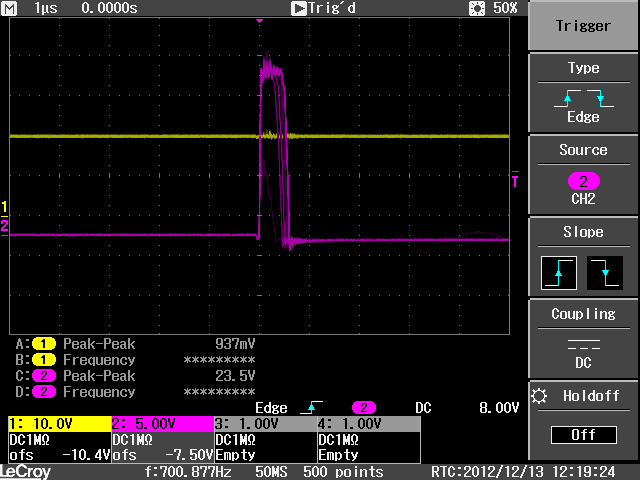
Task: Click the RTC date time readout
Action: 523,472
